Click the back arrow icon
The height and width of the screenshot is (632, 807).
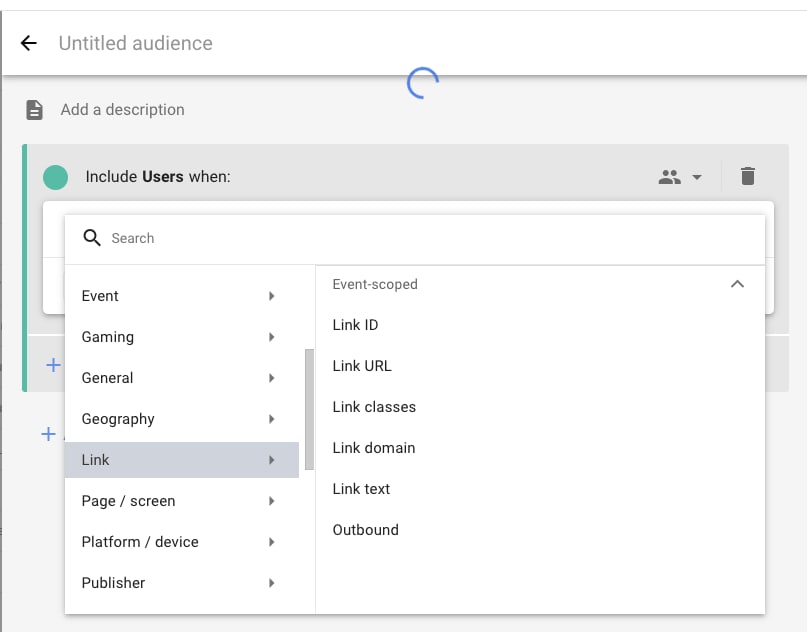[x=28, y=43]
